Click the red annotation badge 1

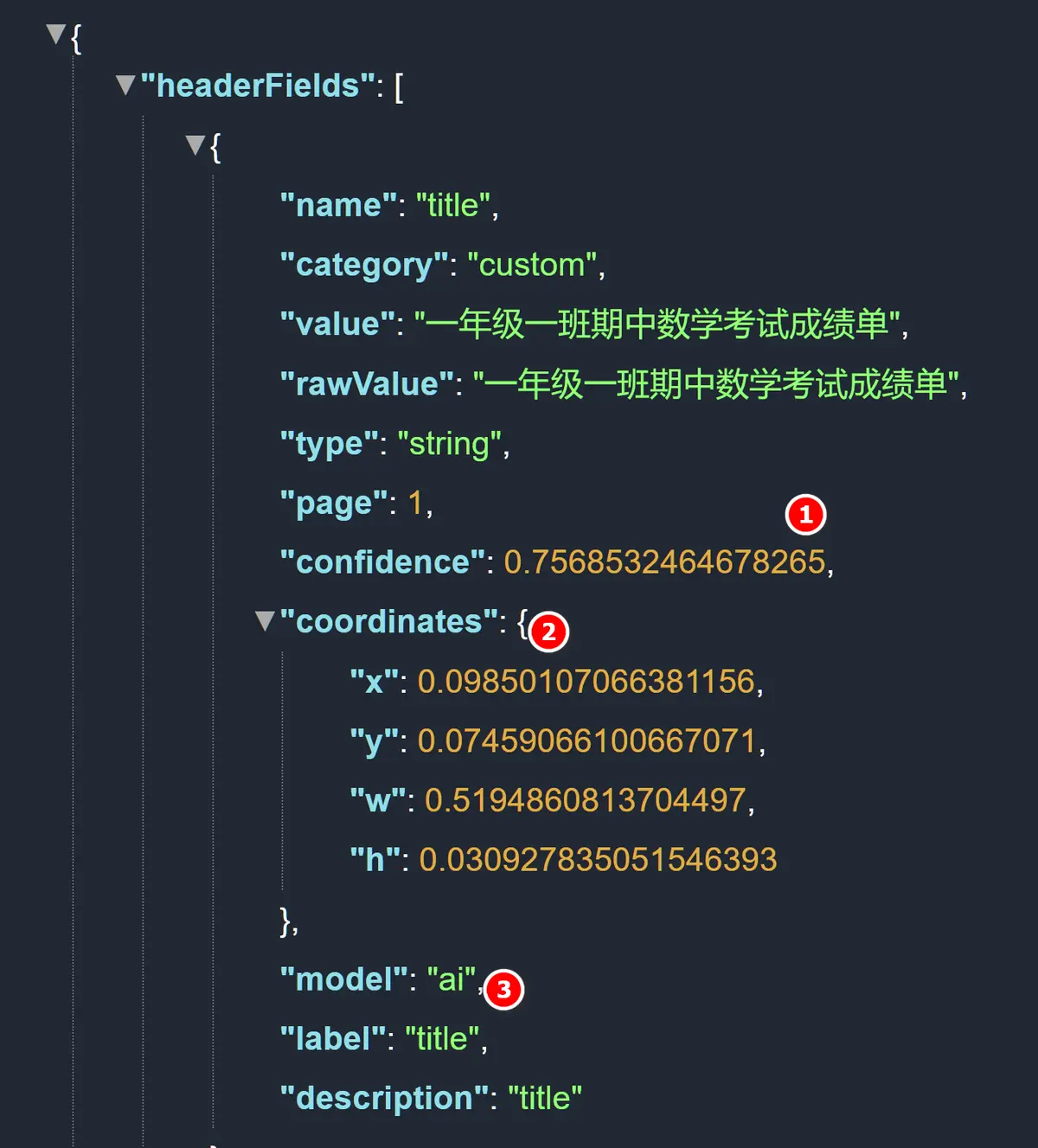point(805,516)
